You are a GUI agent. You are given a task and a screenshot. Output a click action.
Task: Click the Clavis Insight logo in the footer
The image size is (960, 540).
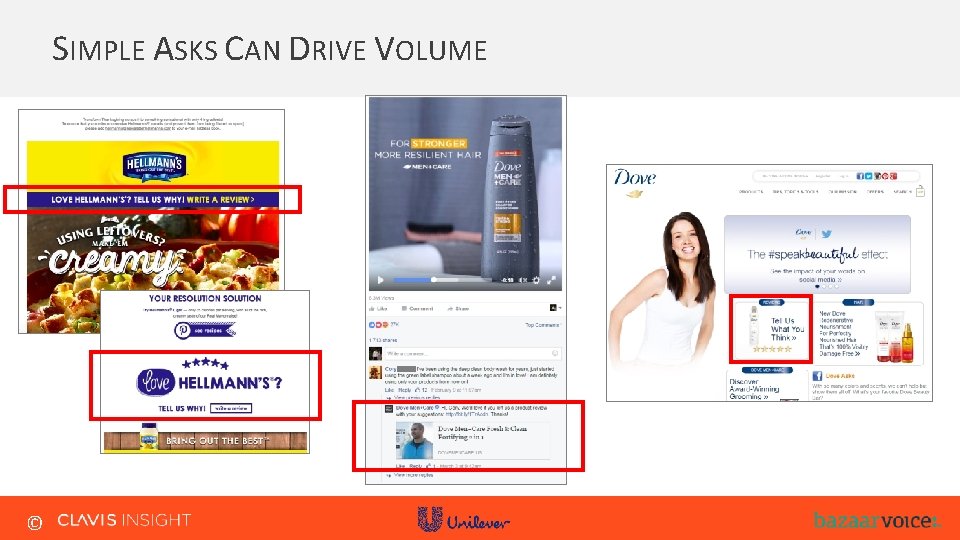pyautogui.click(x=124, y=520)
